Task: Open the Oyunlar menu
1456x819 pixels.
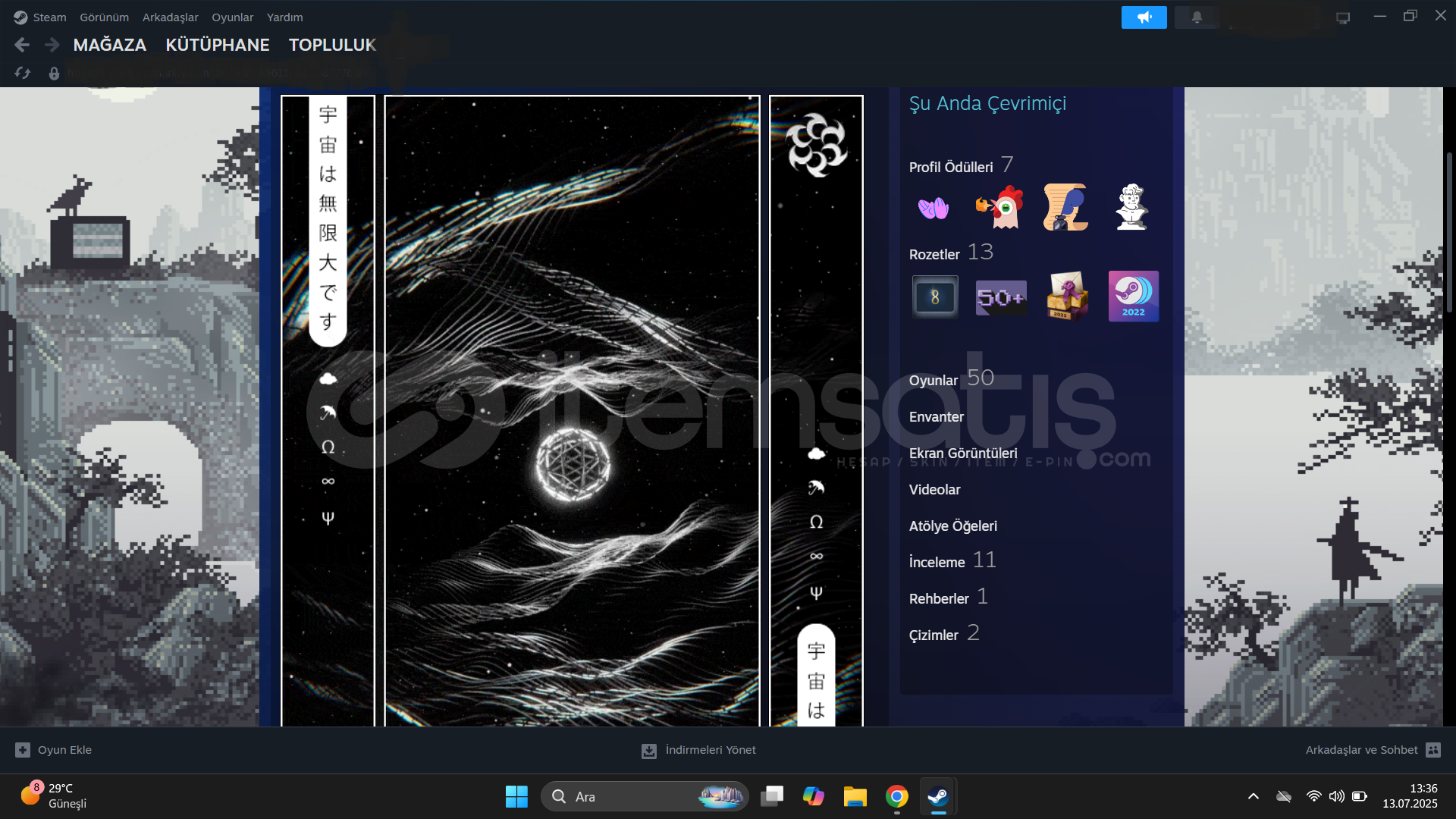Action: point(232,17)
